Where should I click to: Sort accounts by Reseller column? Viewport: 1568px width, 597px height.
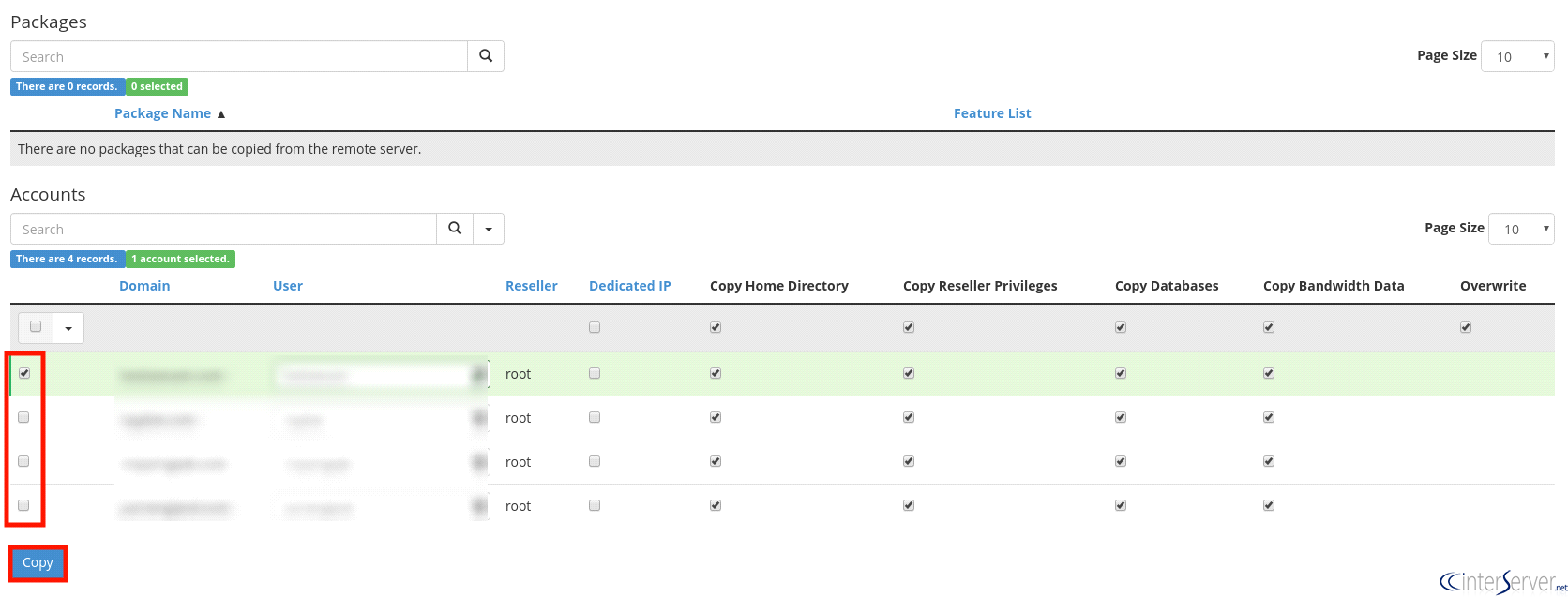click(x=532, y=286)
